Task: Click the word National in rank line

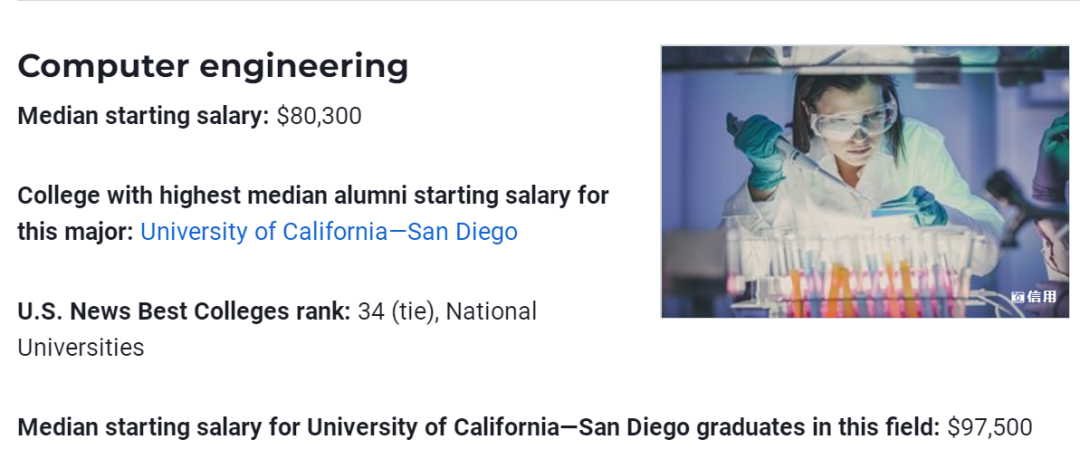Action: tap(491, 311)
